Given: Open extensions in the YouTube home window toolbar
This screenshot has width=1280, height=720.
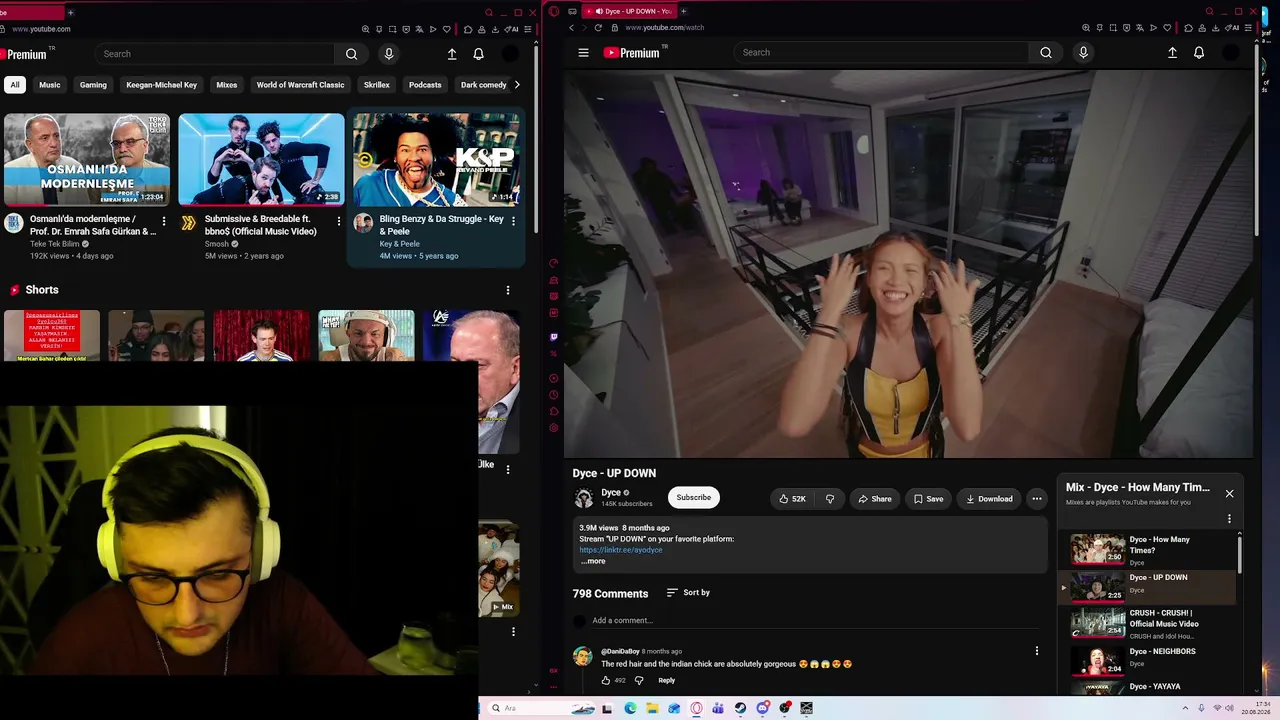Looking at the screenshot, I should [x=467, y=29].
